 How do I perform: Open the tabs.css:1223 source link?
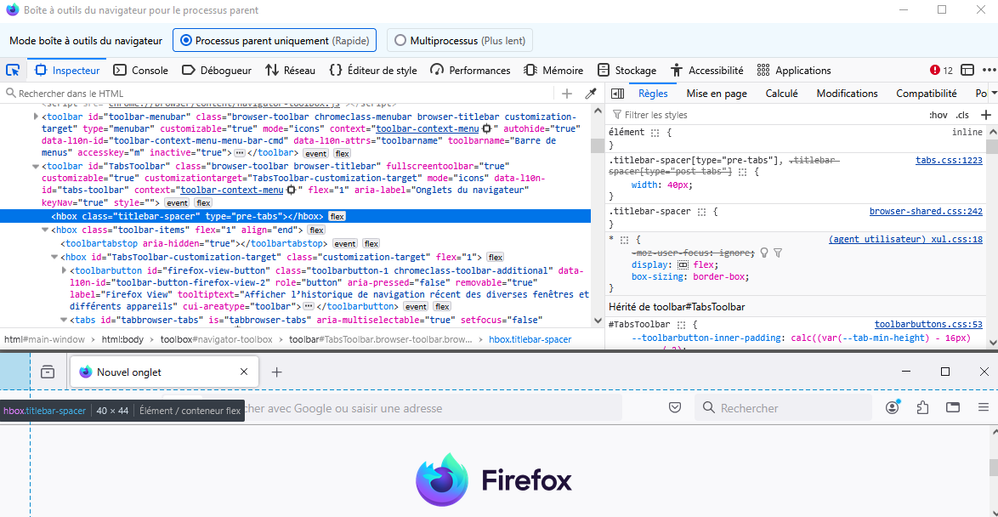[x=949, y=160]
